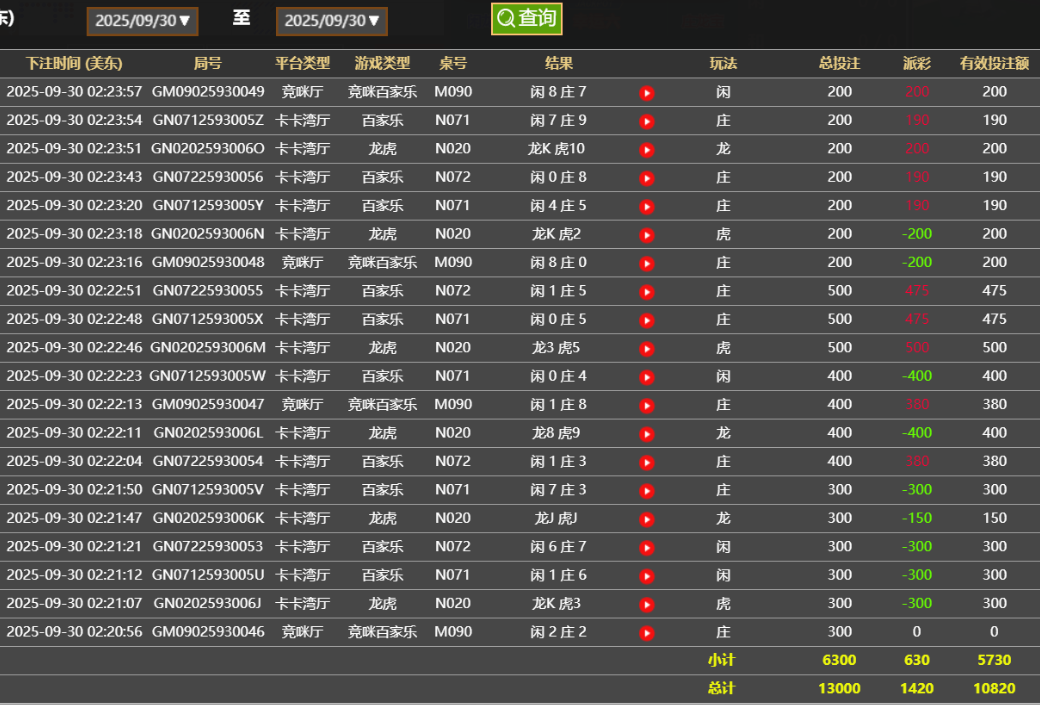
Task: View video of round GN07225930056
Action: (x=647, y=177)
